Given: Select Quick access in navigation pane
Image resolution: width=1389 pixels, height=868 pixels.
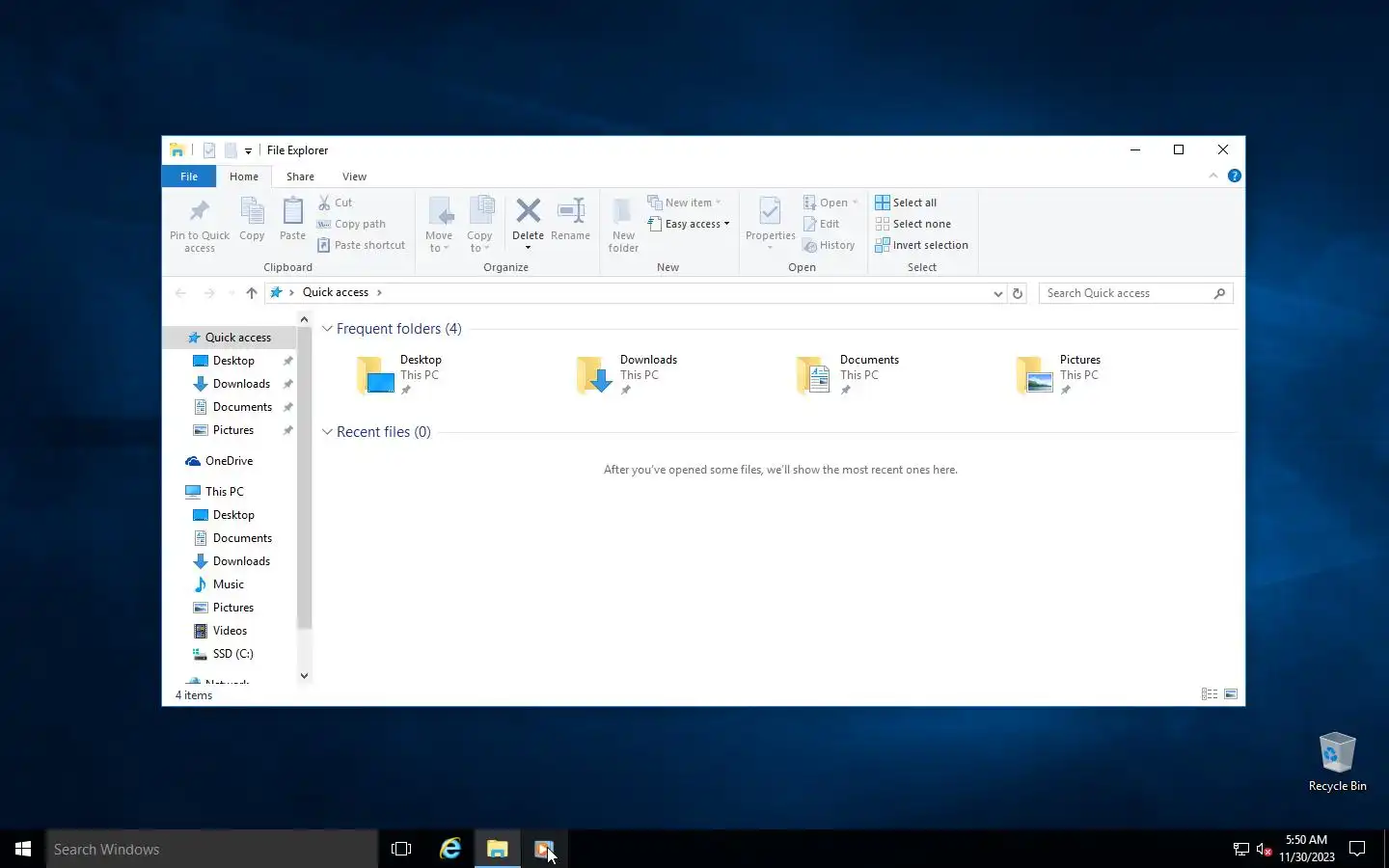Looking at the screenshot, I should pyautogui.click(x=231, y=338).
